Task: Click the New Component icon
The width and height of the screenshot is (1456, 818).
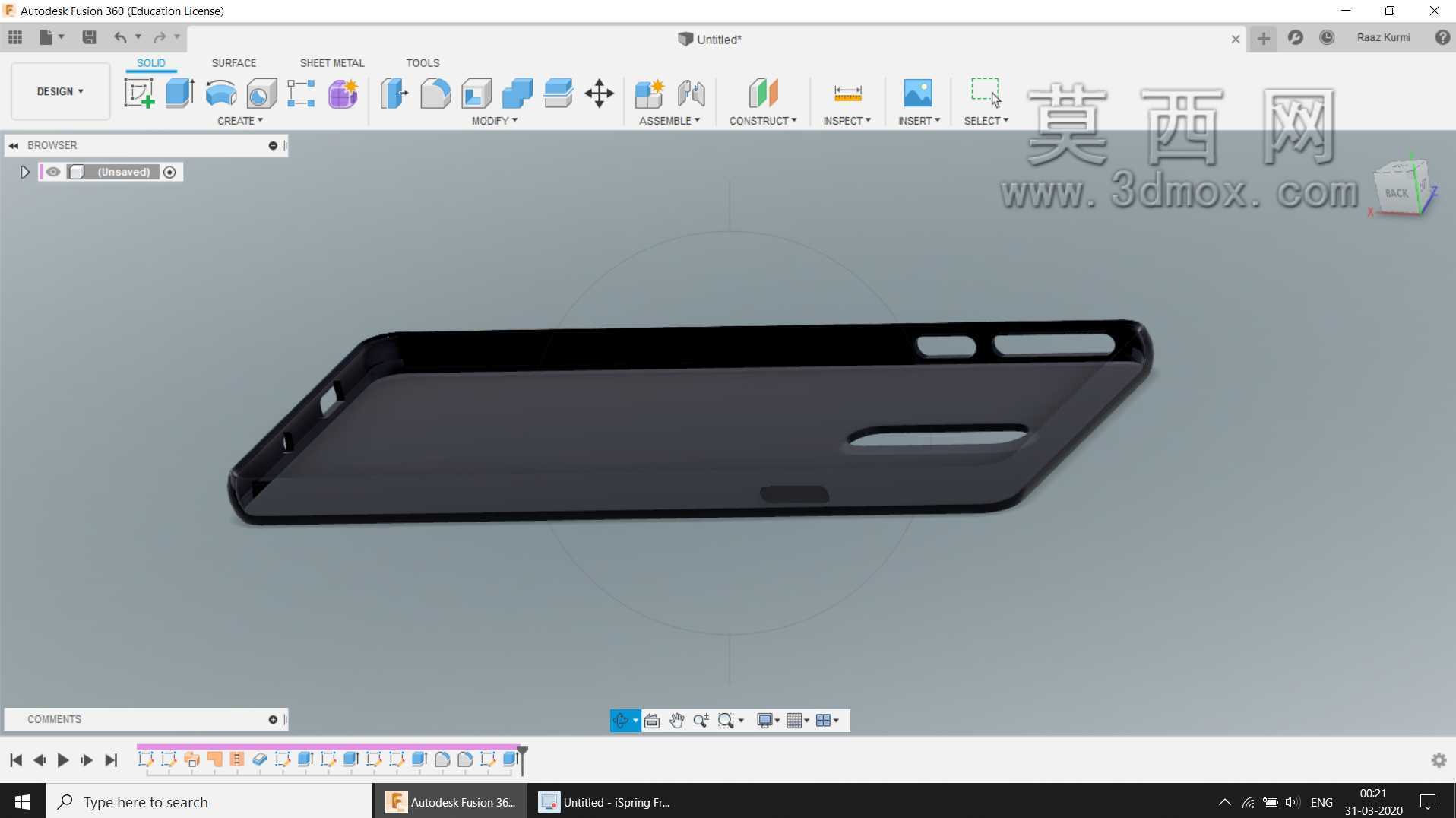Action: click(650, 94)
